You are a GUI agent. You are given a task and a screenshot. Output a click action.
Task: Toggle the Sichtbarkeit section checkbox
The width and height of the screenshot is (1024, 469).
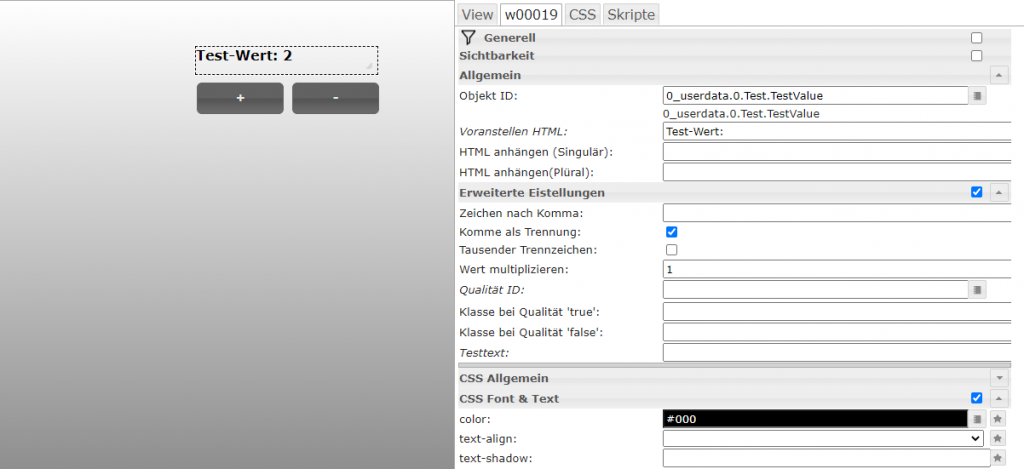976,56
